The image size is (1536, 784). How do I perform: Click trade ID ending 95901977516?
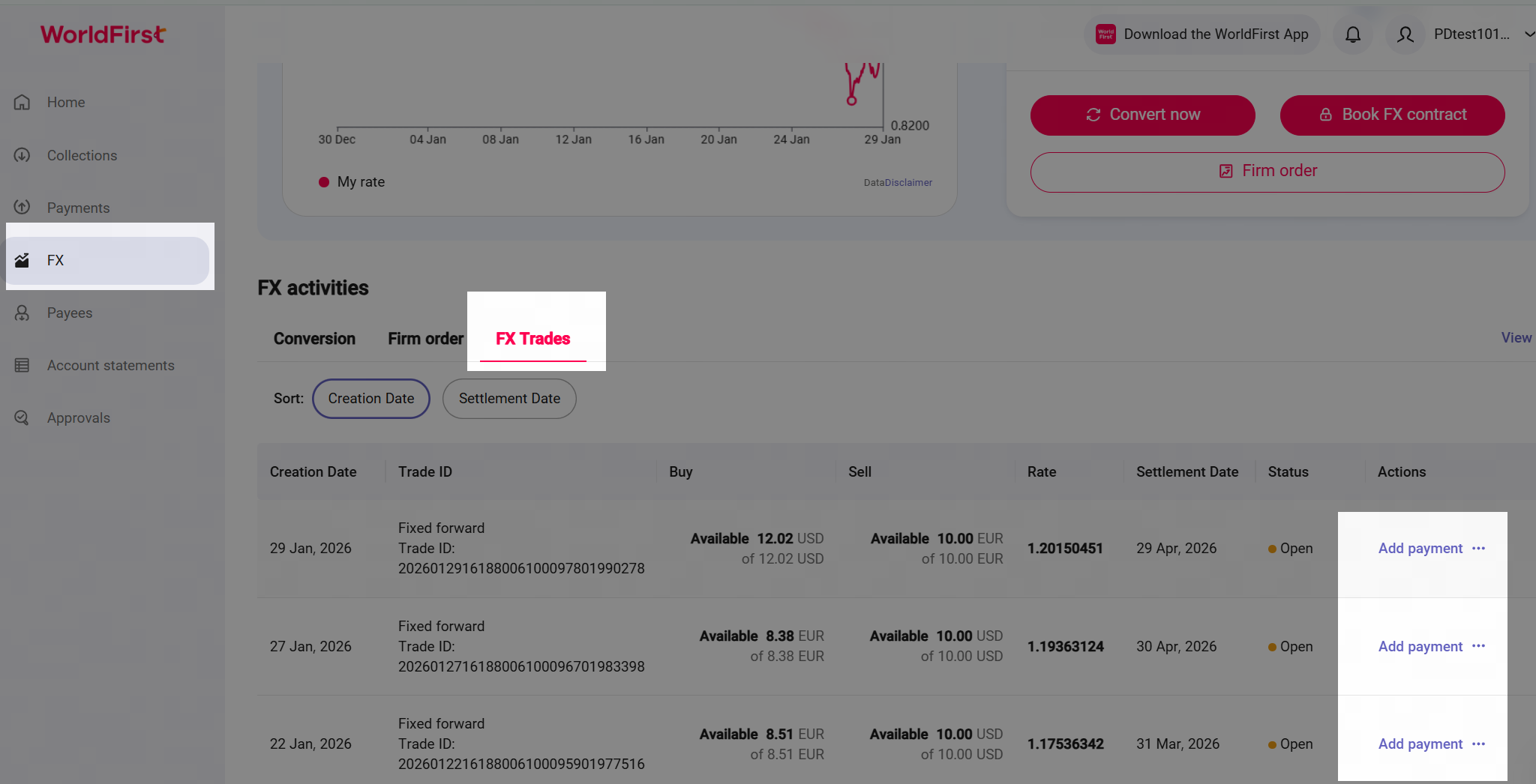[521, 764]
